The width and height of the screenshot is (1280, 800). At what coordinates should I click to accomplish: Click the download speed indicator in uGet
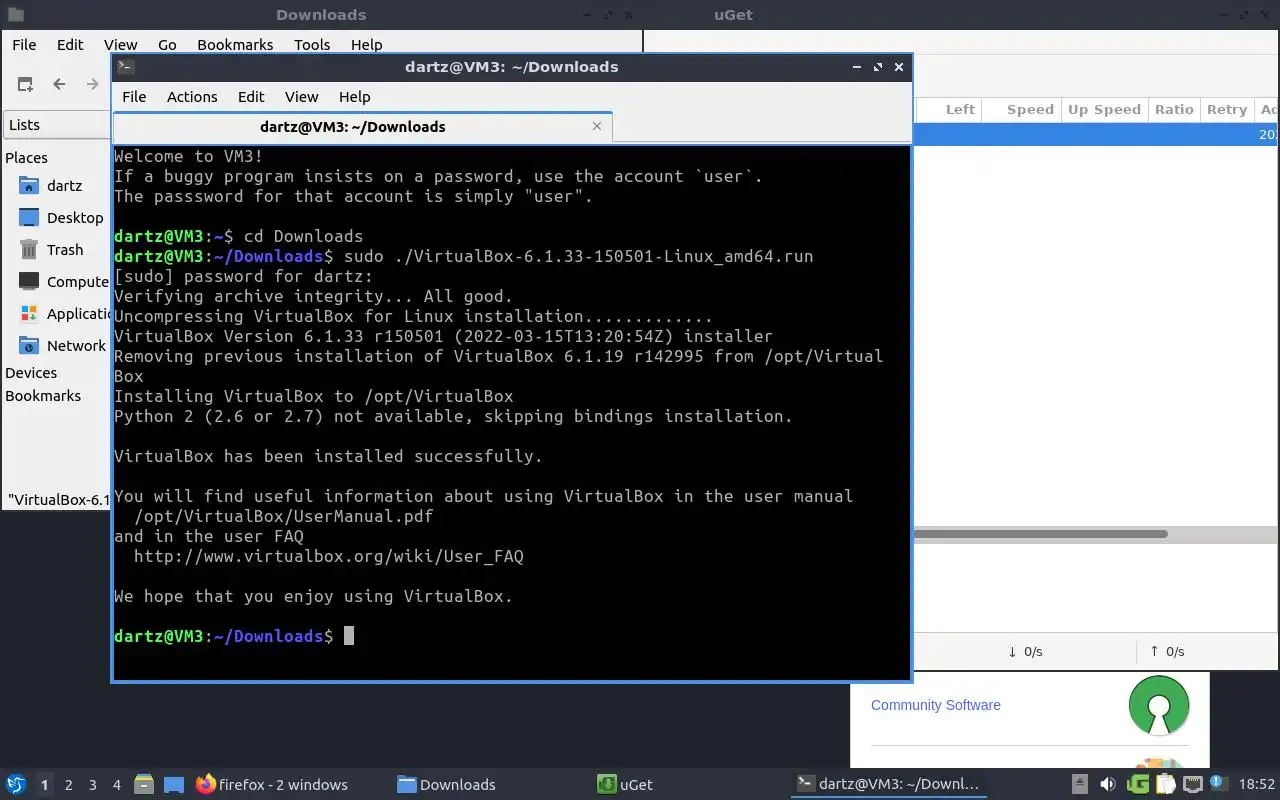1025,652
